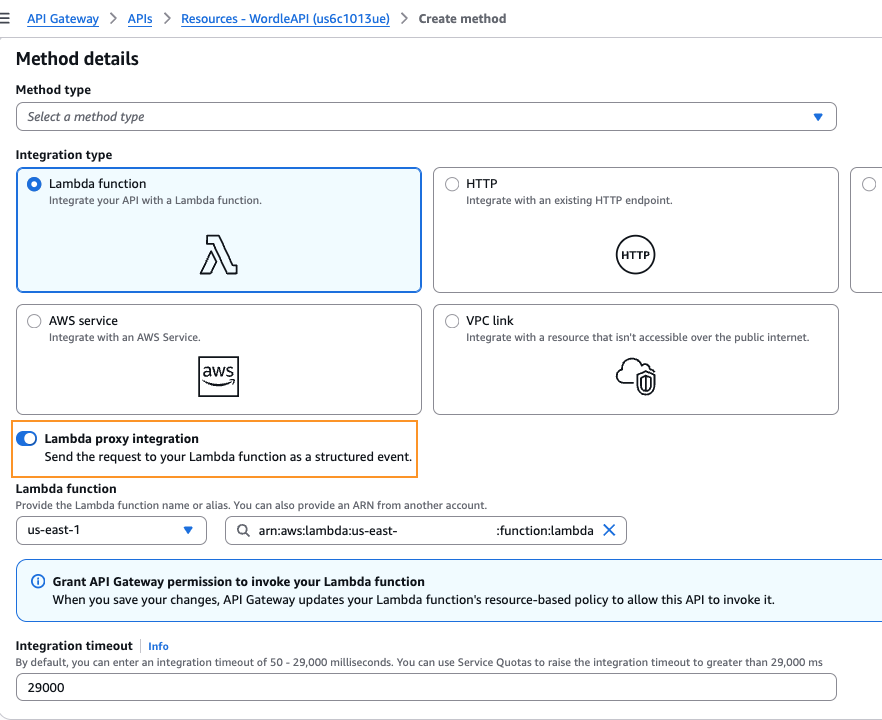Navigate to APIs breadcrumb link

(140, 18)
